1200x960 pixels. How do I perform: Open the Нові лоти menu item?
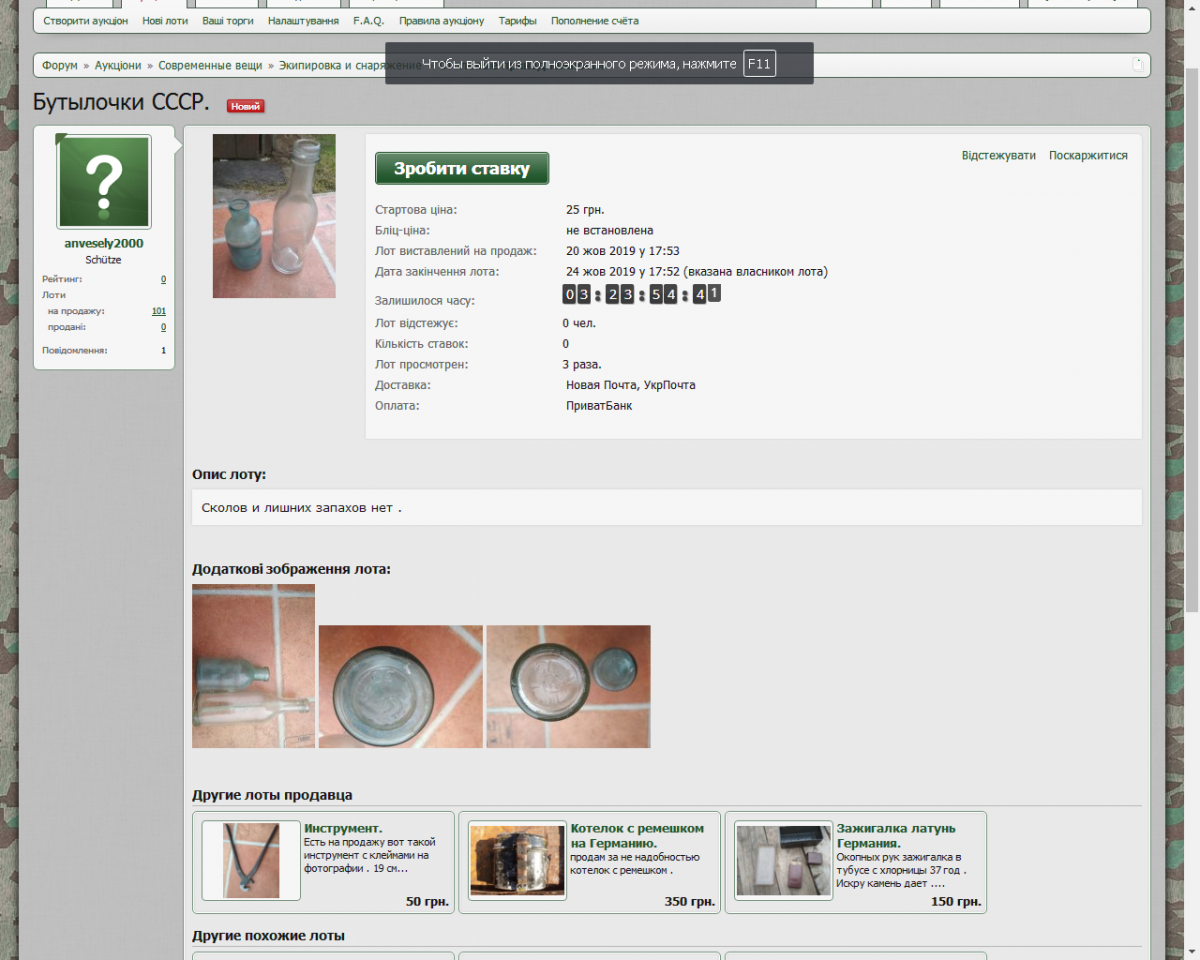pyautogui.click(x=165, y=21)
